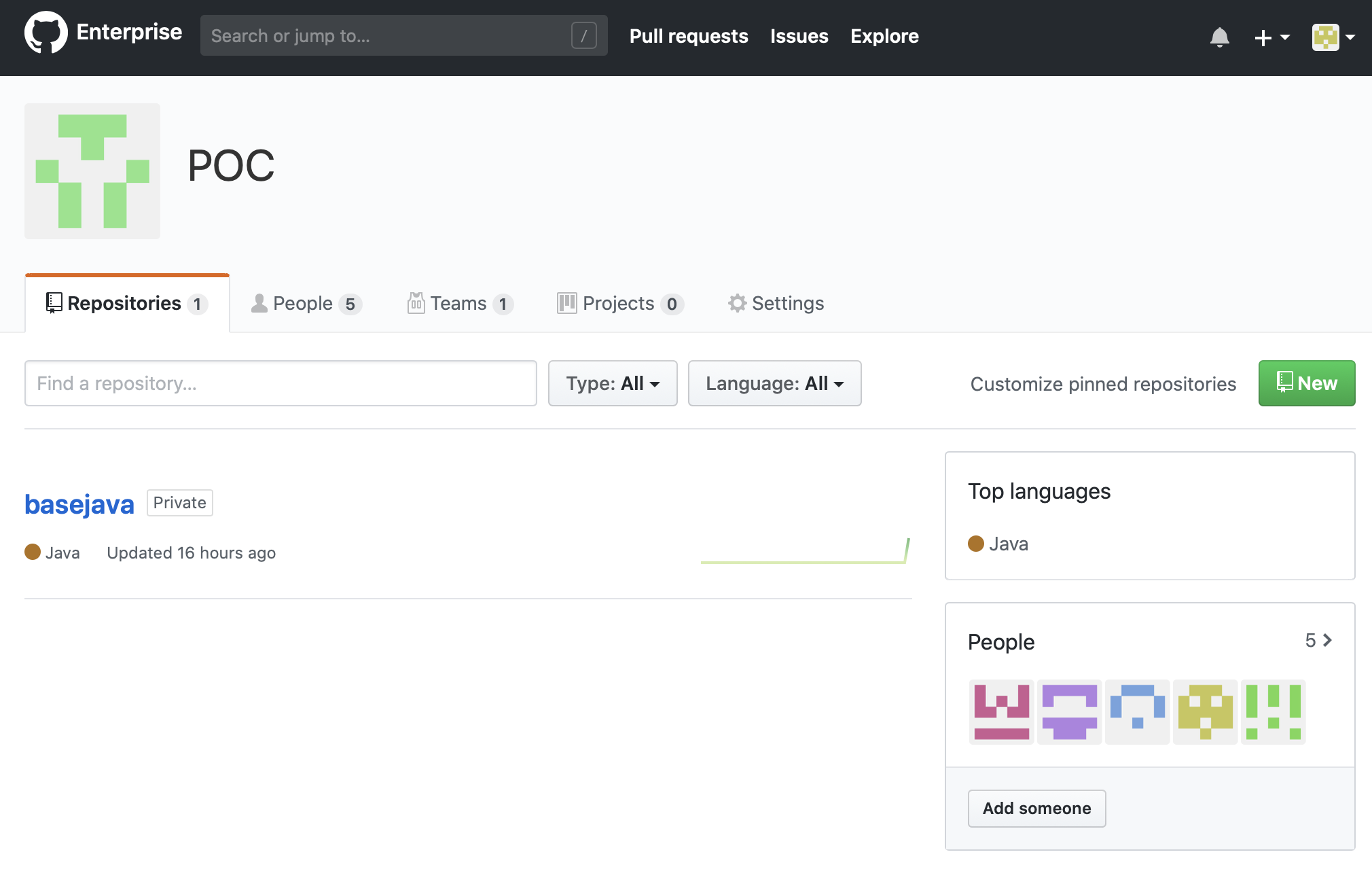
Task: Open the user profile avatar menu
Action: (1333, 37)
